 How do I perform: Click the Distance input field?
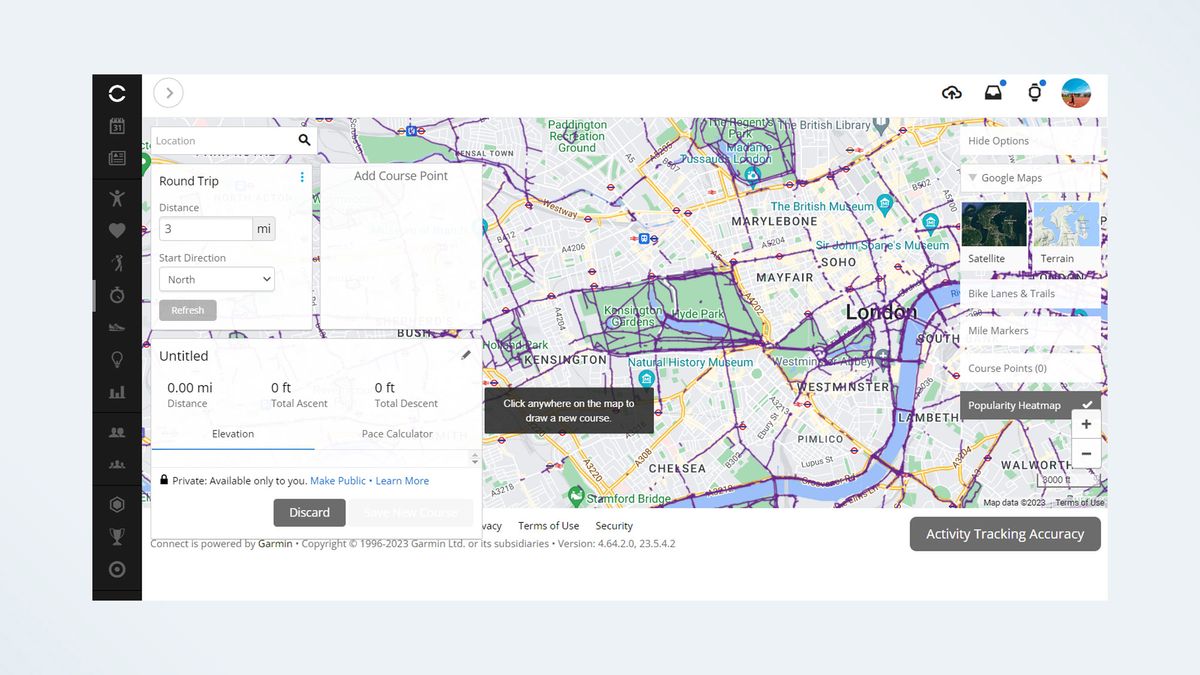[x=205, y=228]
